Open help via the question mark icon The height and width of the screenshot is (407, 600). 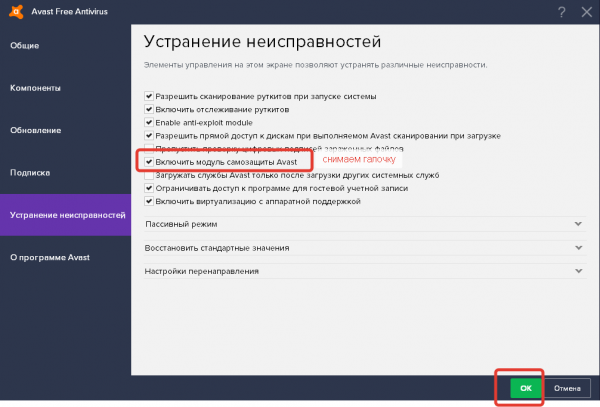pos(561,12)
